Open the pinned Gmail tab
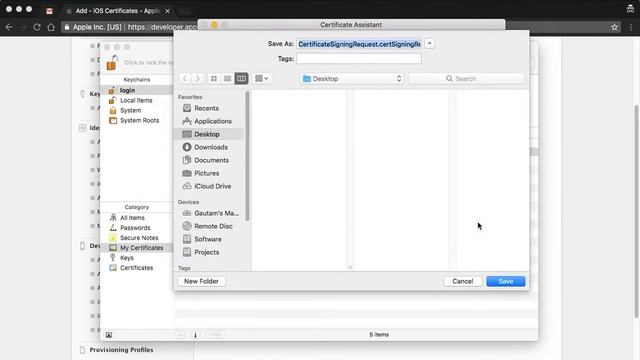 click(49, 11)
